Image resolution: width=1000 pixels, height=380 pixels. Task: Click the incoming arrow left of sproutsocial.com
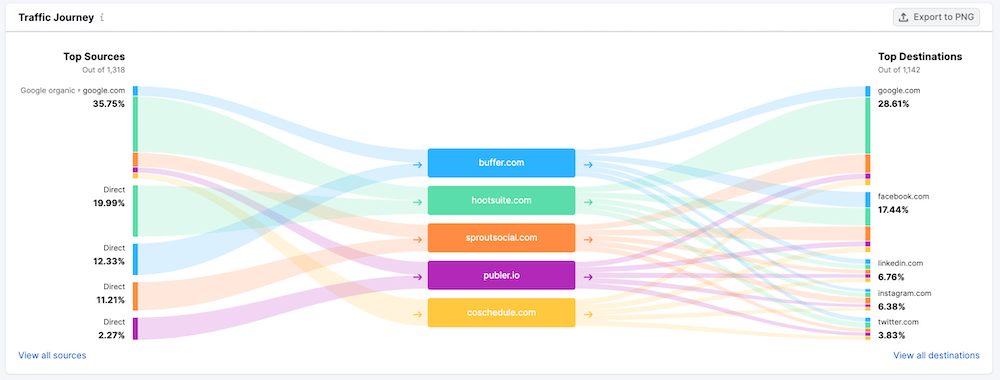point(418,240)
